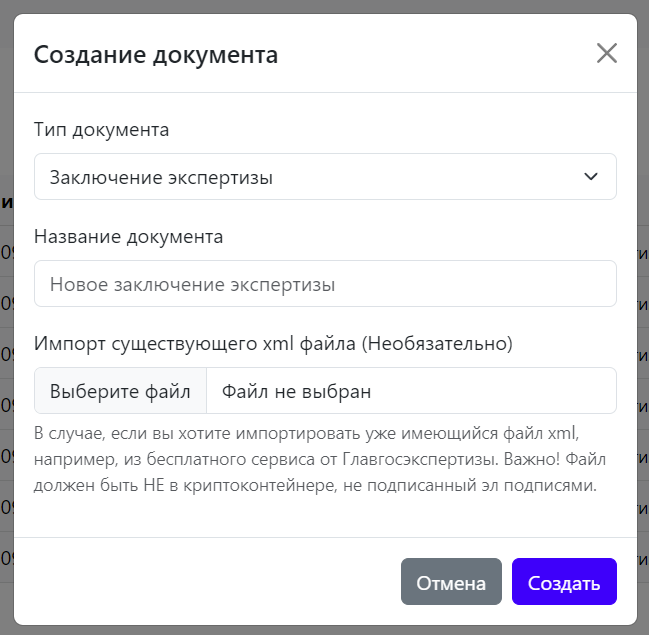Click the Создание документа heading
Image resolution: width=649 pixels, height=635 pixels.
(156, 55)
